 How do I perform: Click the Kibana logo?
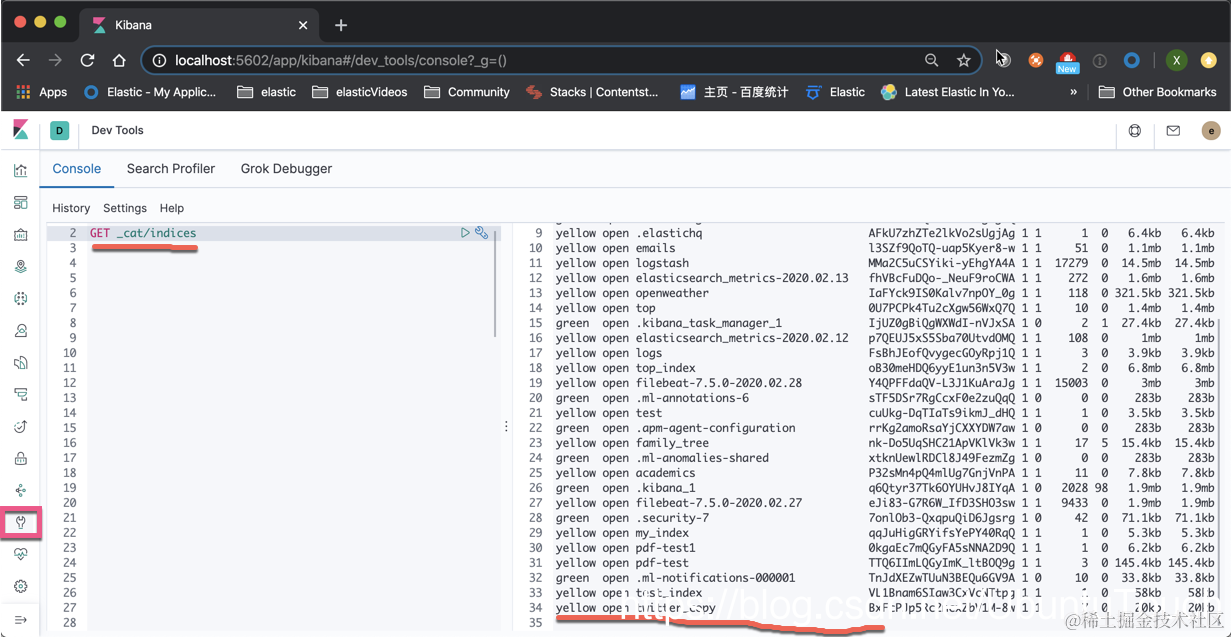(20, 130)
